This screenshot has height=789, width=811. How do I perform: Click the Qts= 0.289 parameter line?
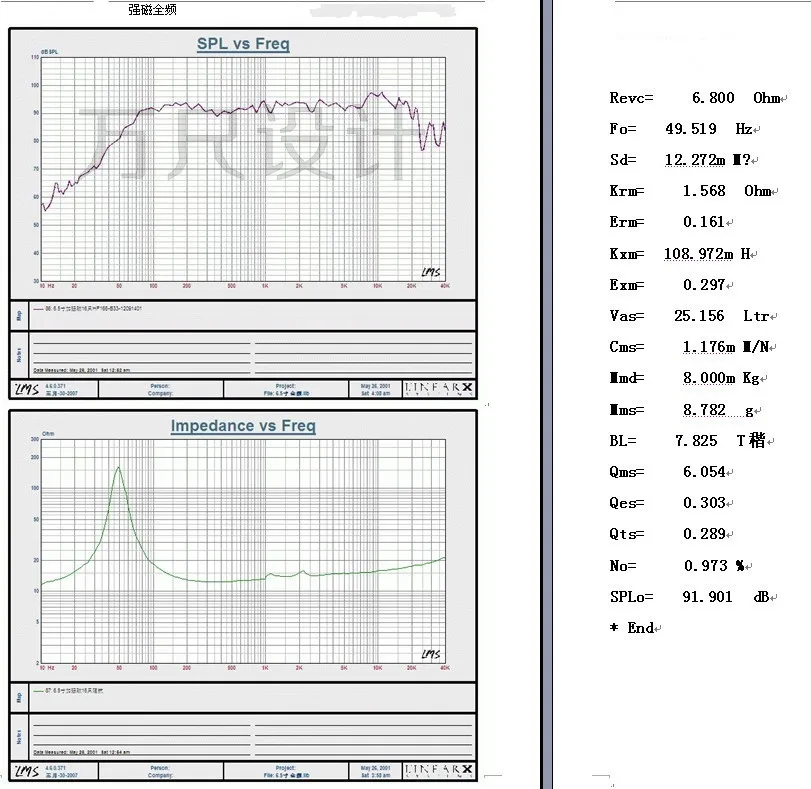(x=671, y=534)
